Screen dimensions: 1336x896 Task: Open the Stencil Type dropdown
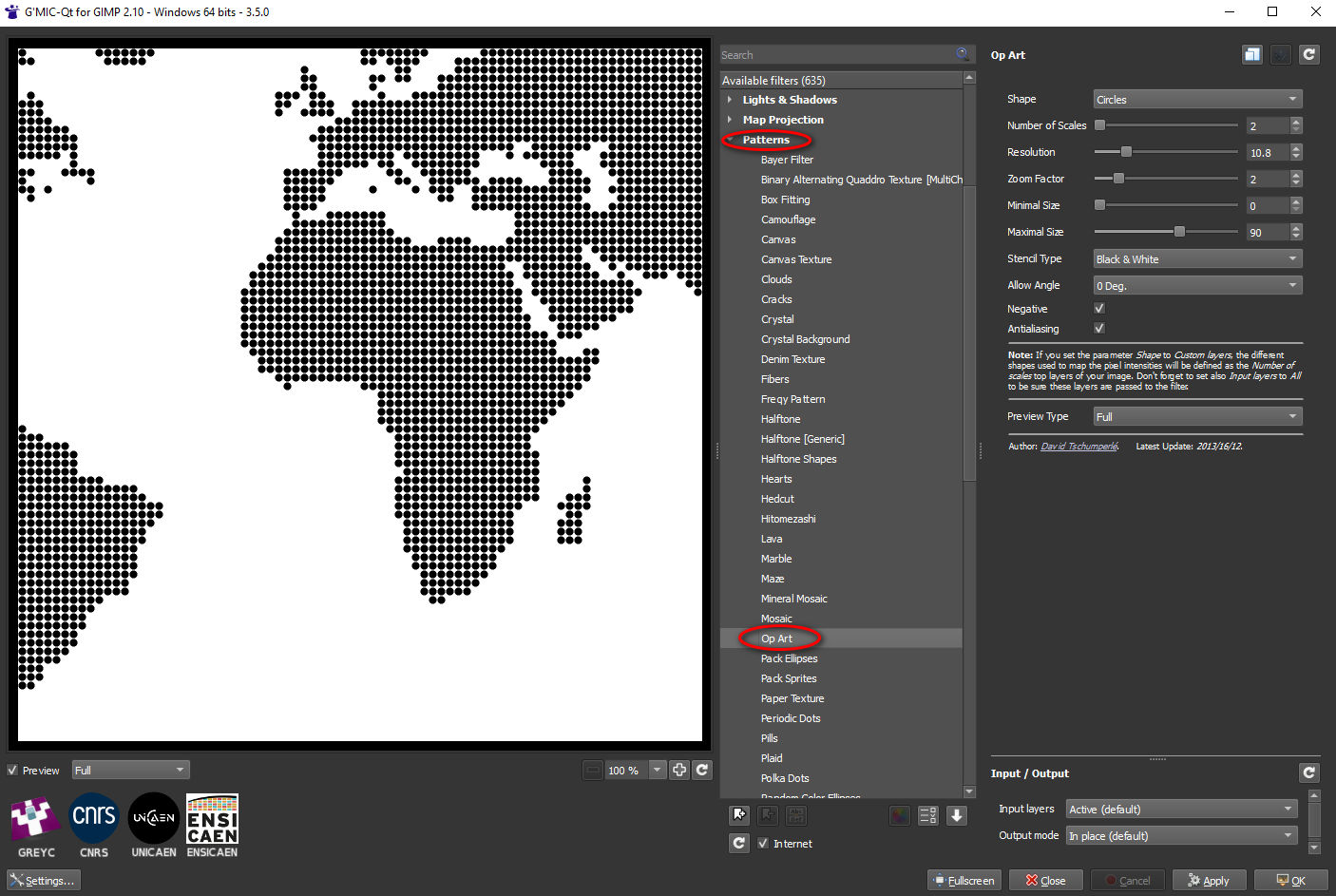tap(1196, 259)
